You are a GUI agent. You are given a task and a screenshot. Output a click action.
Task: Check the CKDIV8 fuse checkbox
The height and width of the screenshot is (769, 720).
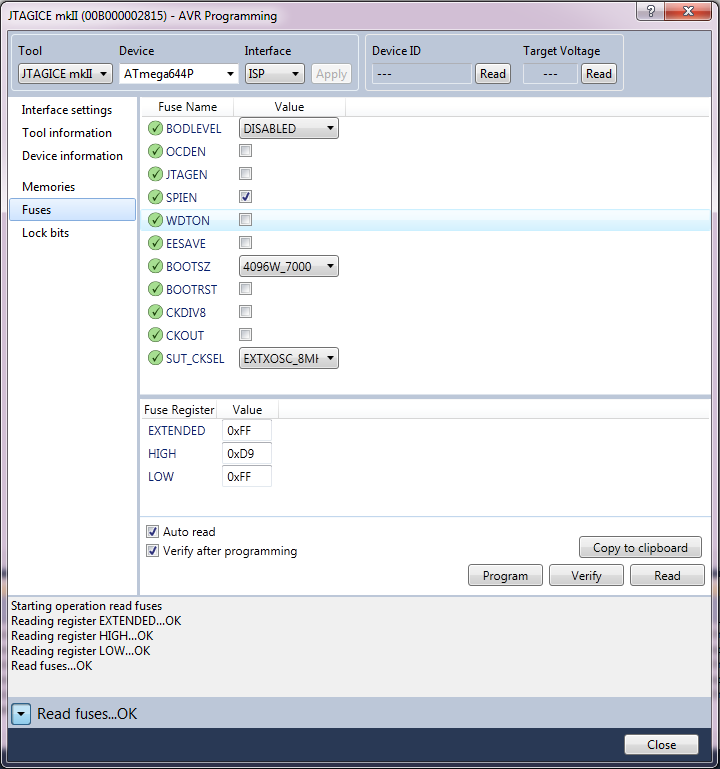click(245, 311)
